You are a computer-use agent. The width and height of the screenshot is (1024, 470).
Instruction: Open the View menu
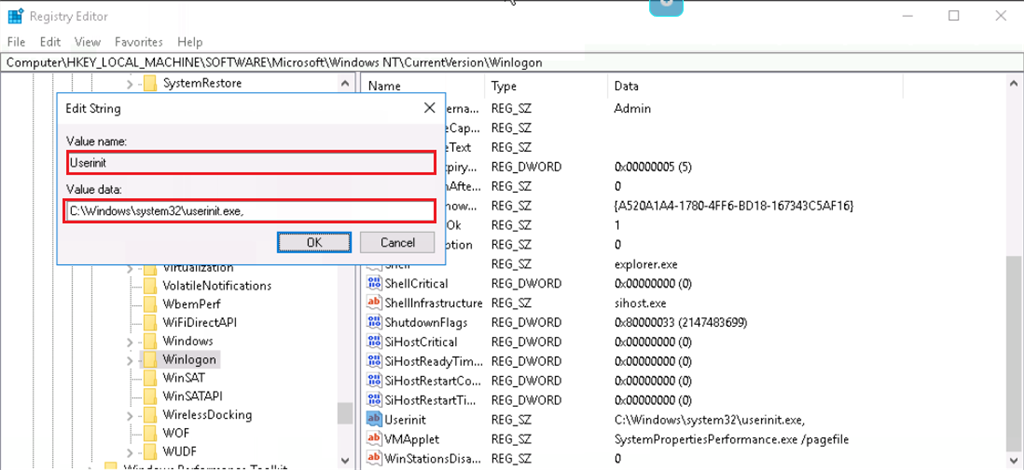pyautogui.click(x=88, y=42)
